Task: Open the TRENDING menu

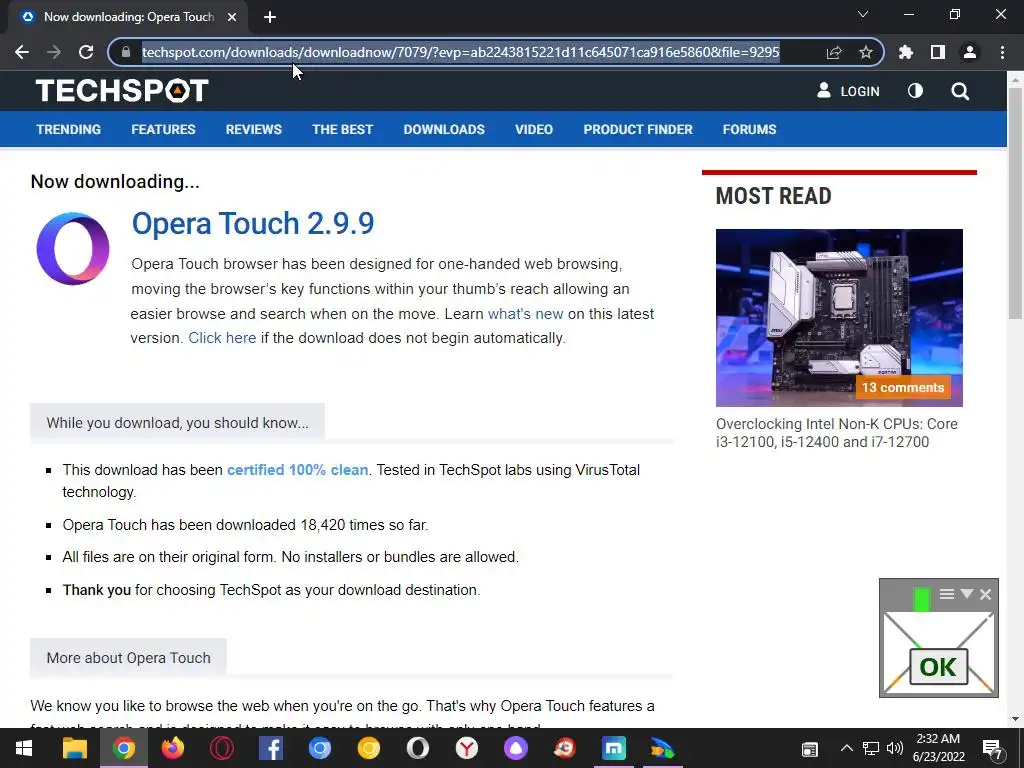Action: pos(69,129)
